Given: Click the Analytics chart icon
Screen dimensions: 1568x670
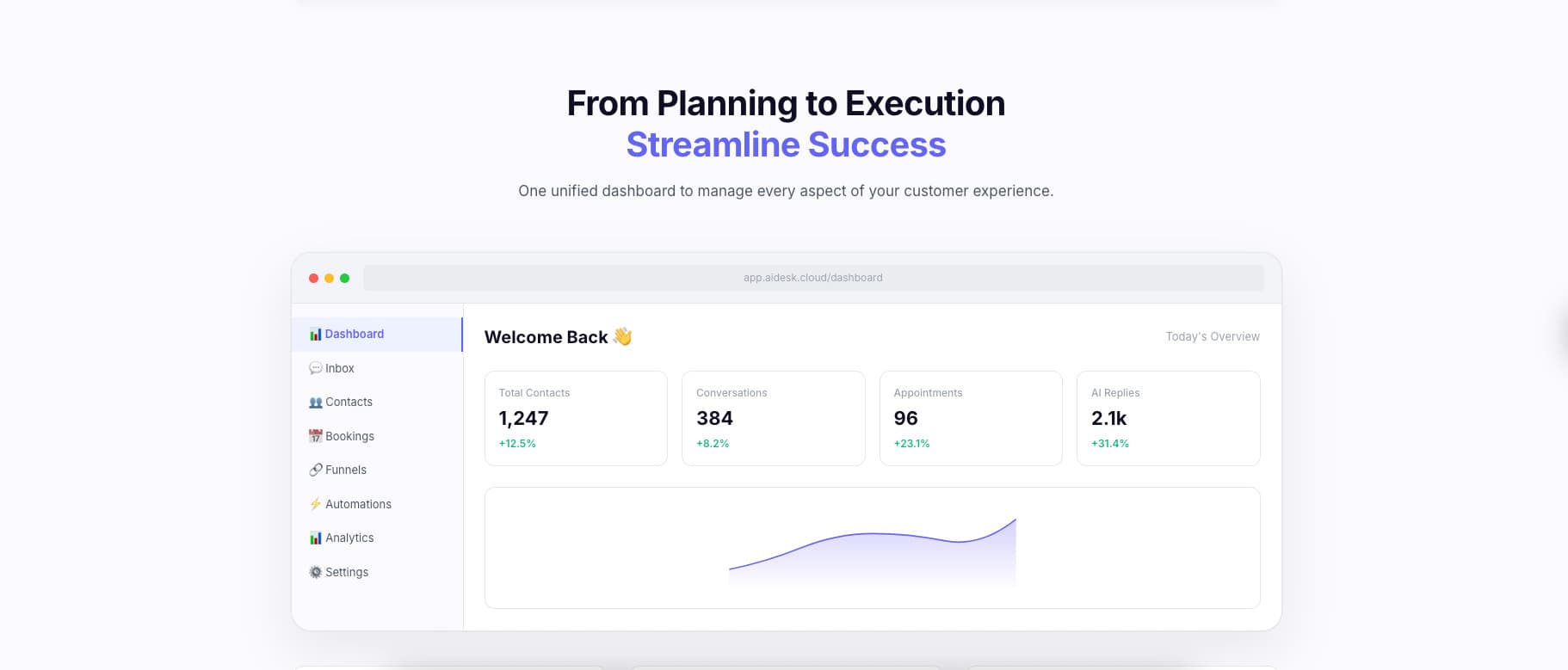Looking at the screenshot, I should tap(315, 538).
